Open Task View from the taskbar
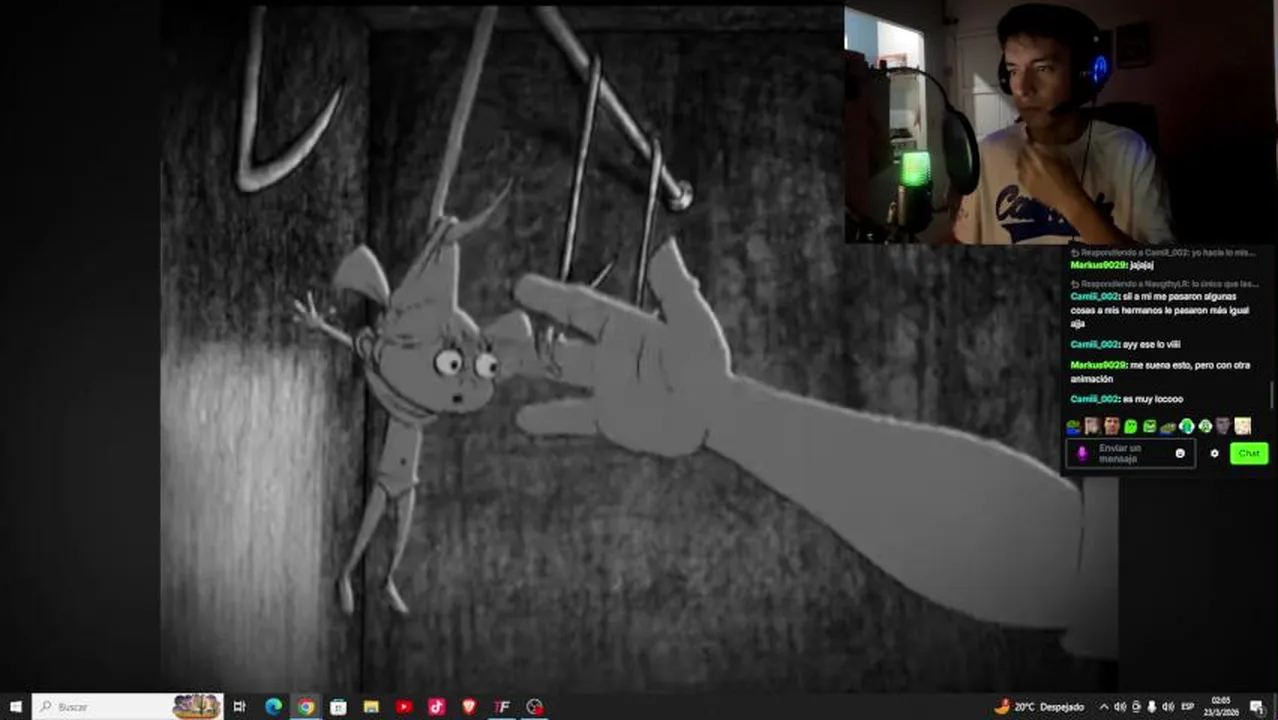The width and height of the screenshot is (1278, 720). click(x=239, y=707)
